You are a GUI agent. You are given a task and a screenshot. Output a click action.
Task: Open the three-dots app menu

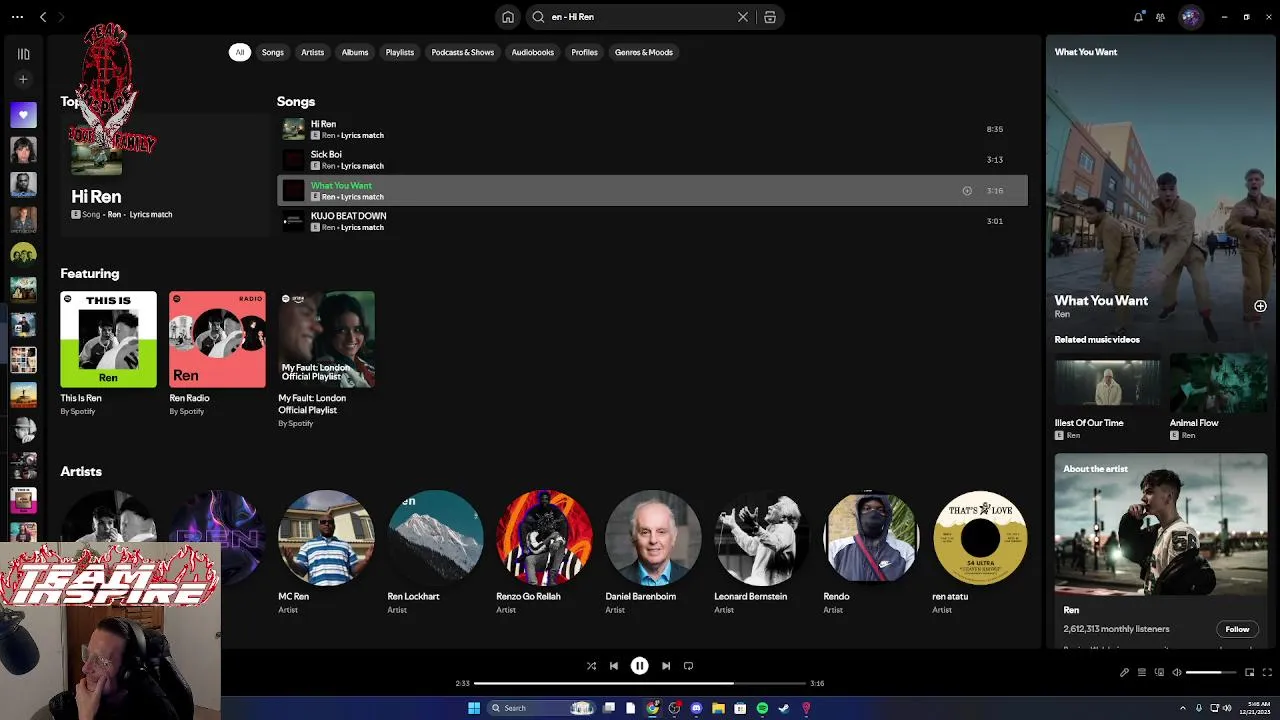click(x=17, y=17)
